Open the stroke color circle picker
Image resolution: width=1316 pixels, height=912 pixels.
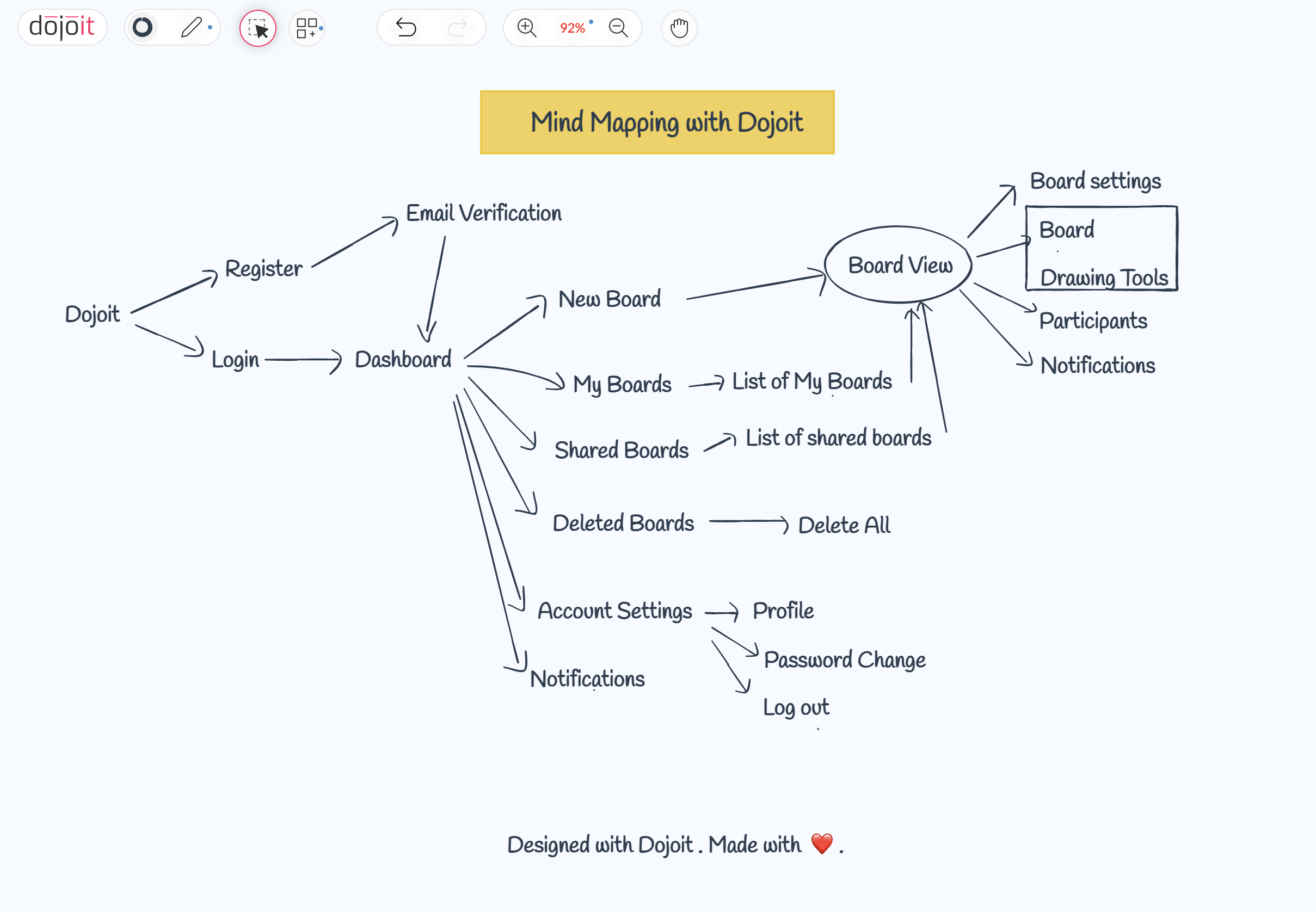(x=142, y=27)
